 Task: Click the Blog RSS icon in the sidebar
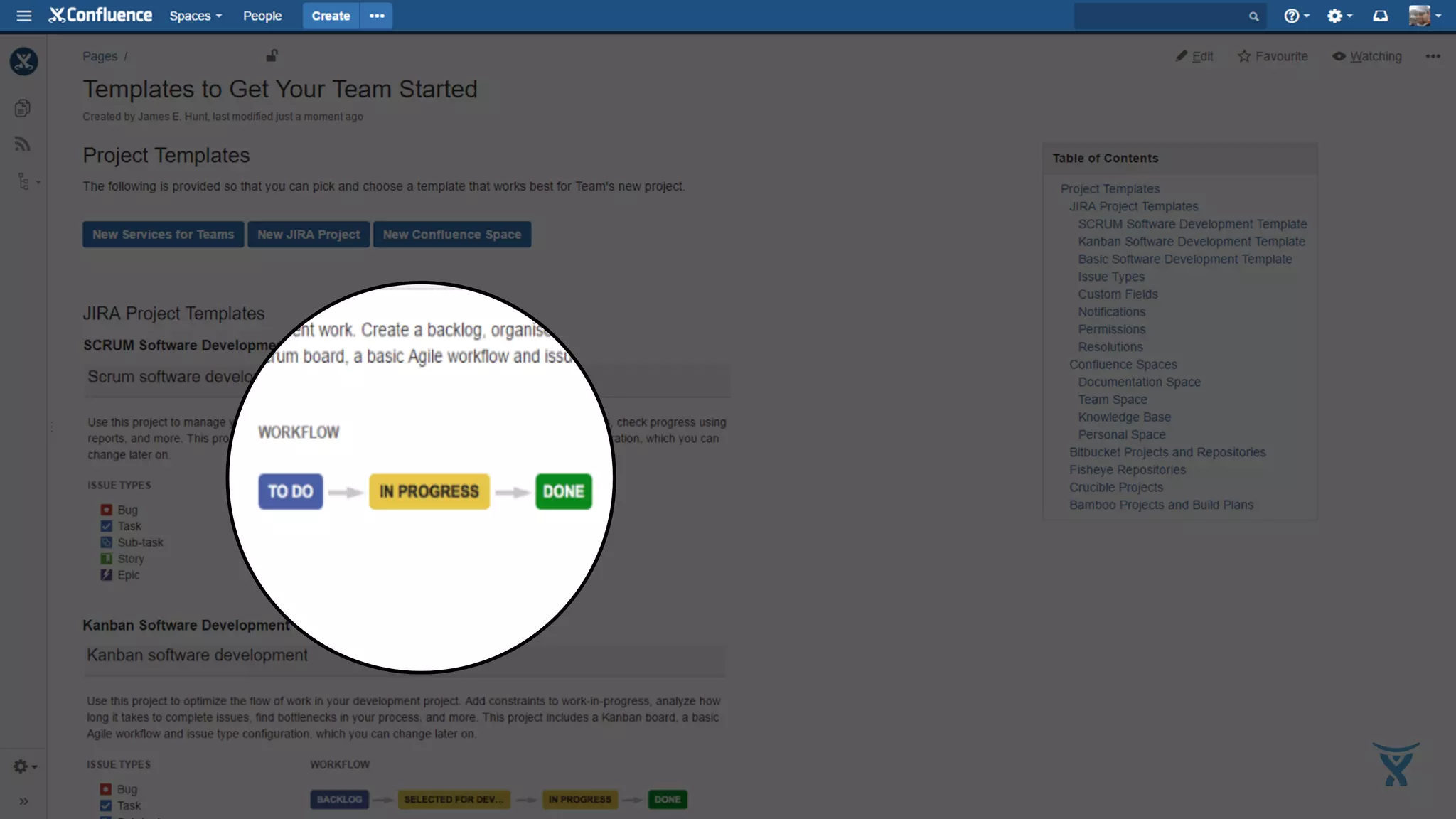[x=23, y=144]
